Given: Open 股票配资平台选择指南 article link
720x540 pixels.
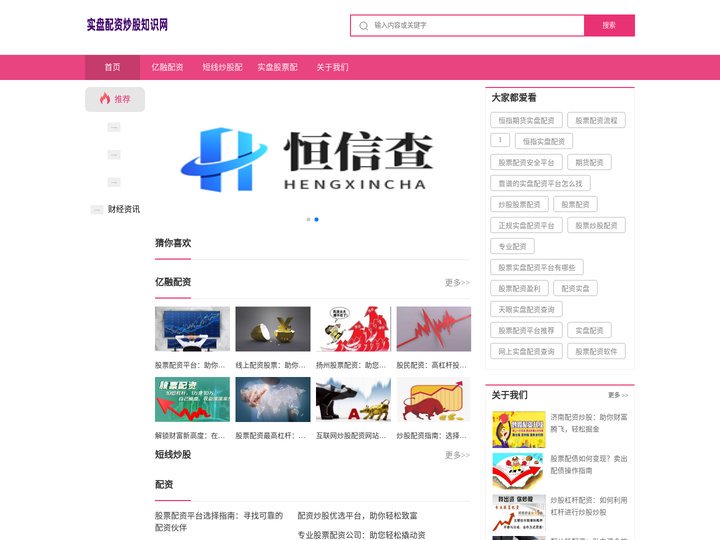Looking at the screenshot, I should pos(219,522).
